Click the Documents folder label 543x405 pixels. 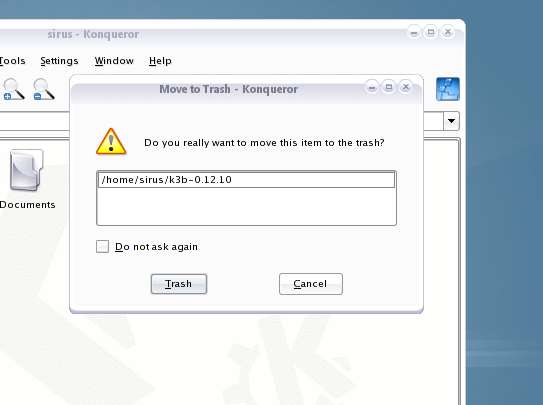[x=27, y=205]
